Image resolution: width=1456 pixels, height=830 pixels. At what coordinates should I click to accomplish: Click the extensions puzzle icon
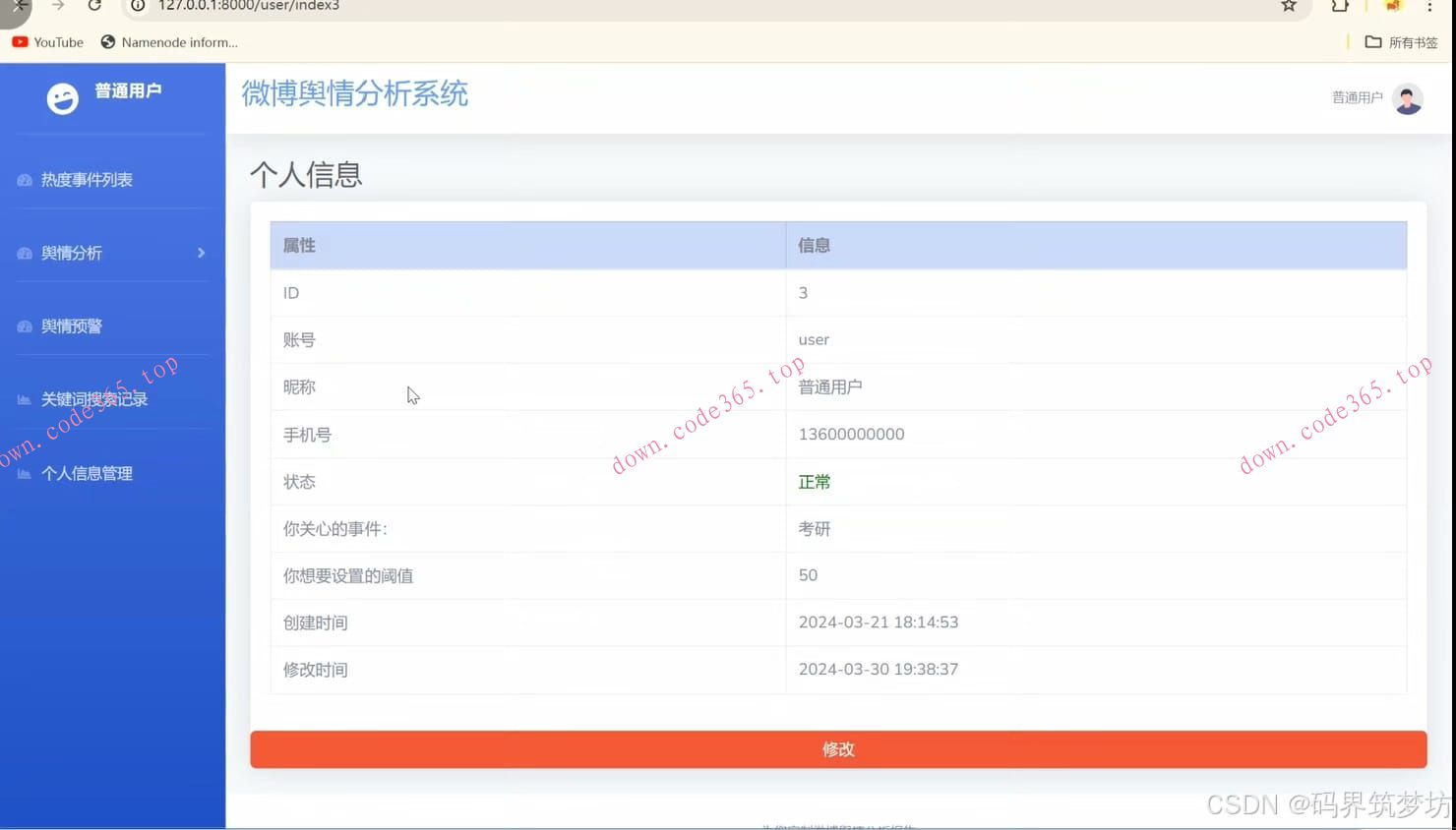pyautogui.click(x=1339, y=7)
